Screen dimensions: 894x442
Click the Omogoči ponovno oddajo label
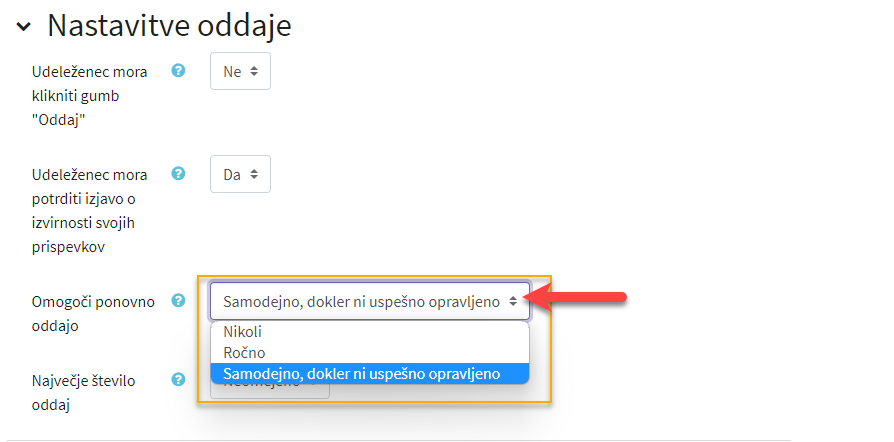[94, 314]
